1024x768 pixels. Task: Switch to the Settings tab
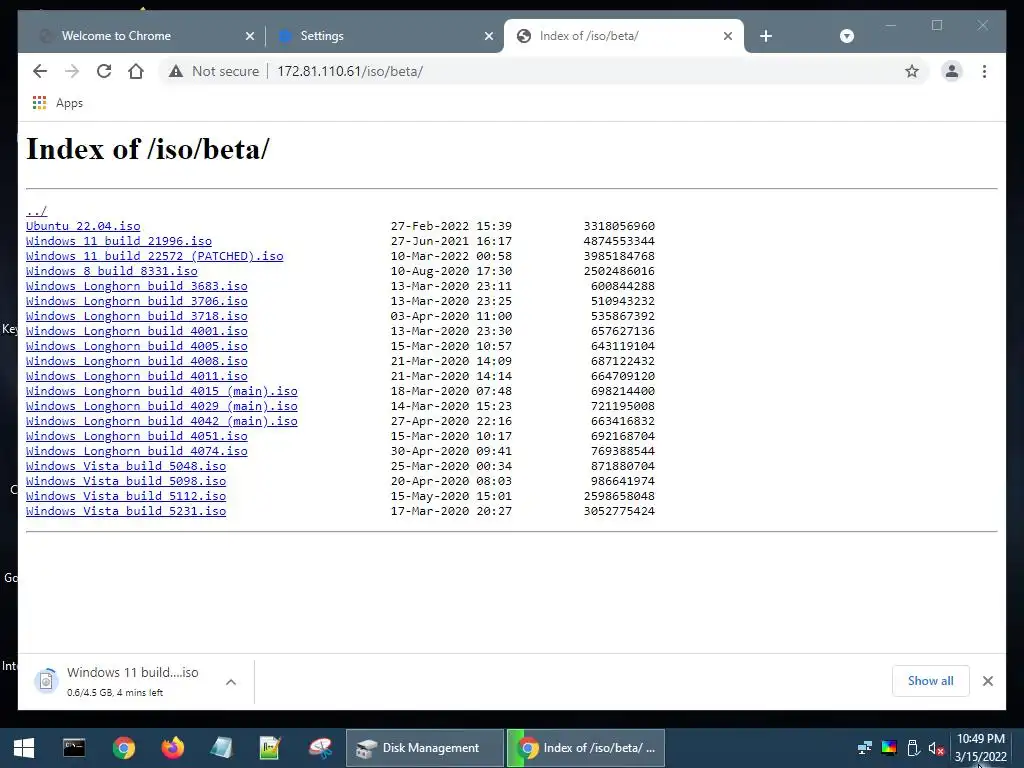385,36
